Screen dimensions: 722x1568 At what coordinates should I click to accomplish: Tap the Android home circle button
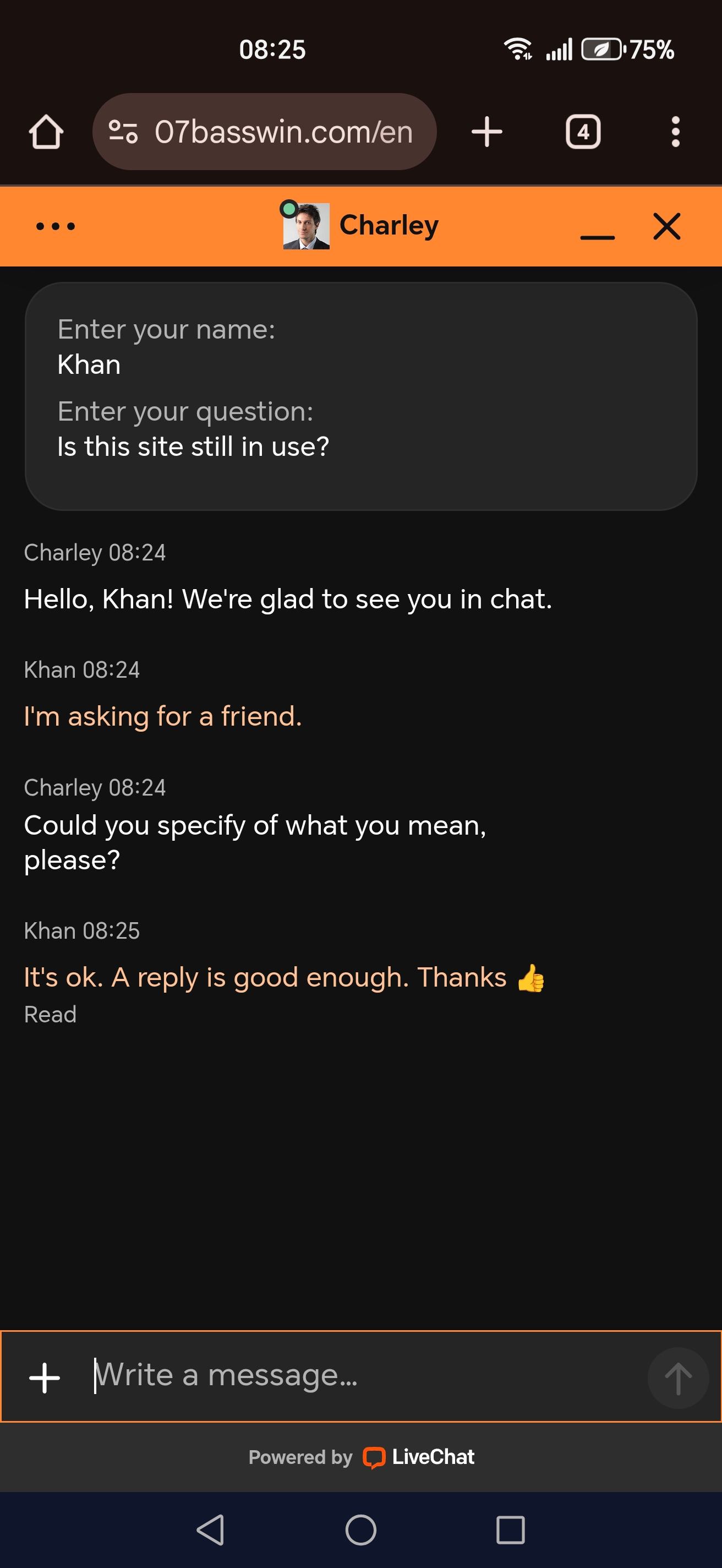pyautogui.click(x=360, y=1529)
